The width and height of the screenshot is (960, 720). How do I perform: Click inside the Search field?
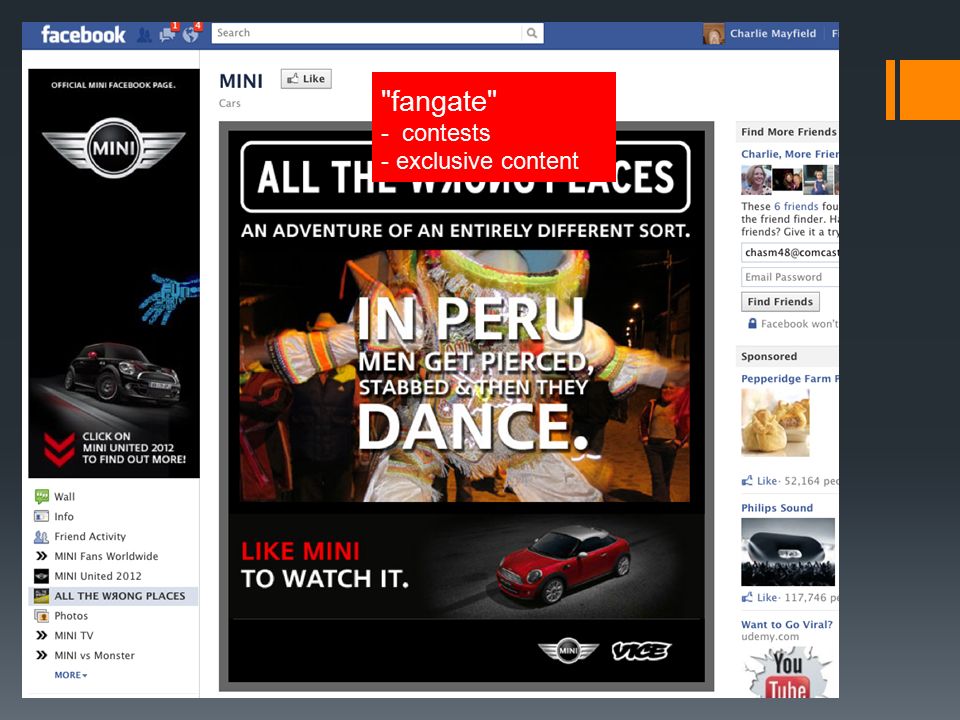[366, 33]
